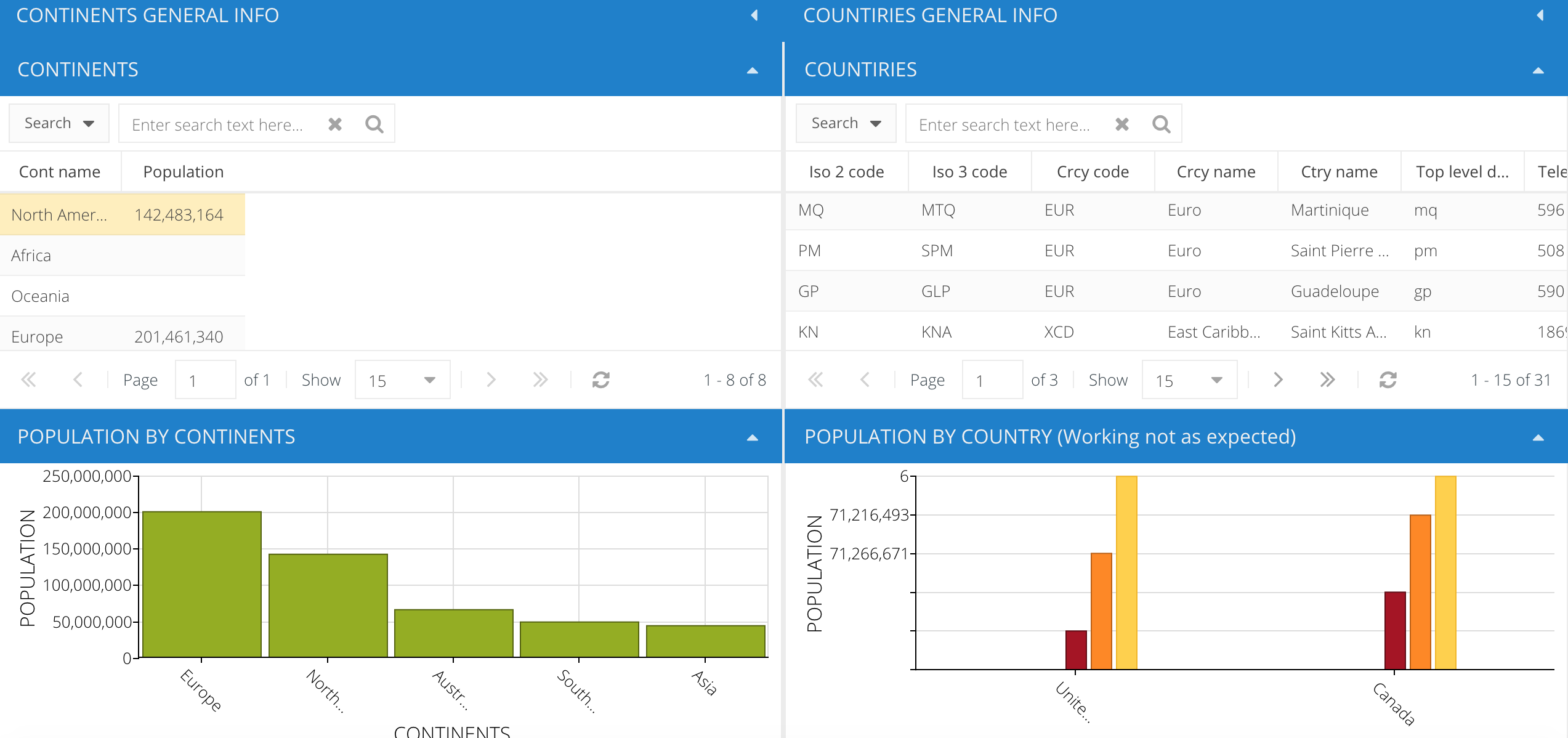Collapse the CONTINENTS panel

pos(752,70)
